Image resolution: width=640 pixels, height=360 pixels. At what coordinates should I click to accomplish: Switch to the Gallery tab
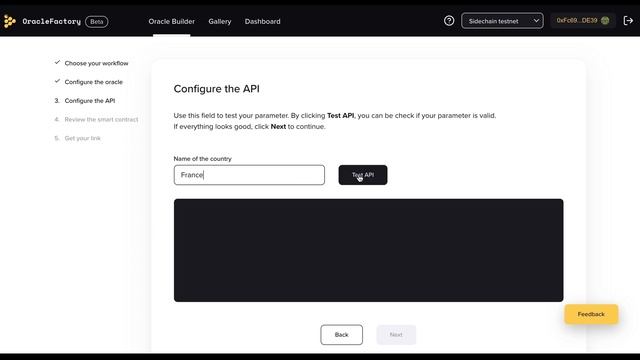(220, 21)
